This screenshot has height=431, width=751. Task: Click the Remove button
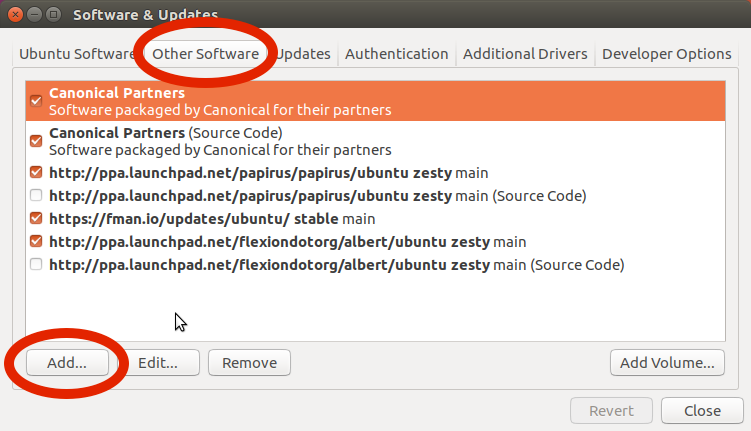click(x=249, y=363)
